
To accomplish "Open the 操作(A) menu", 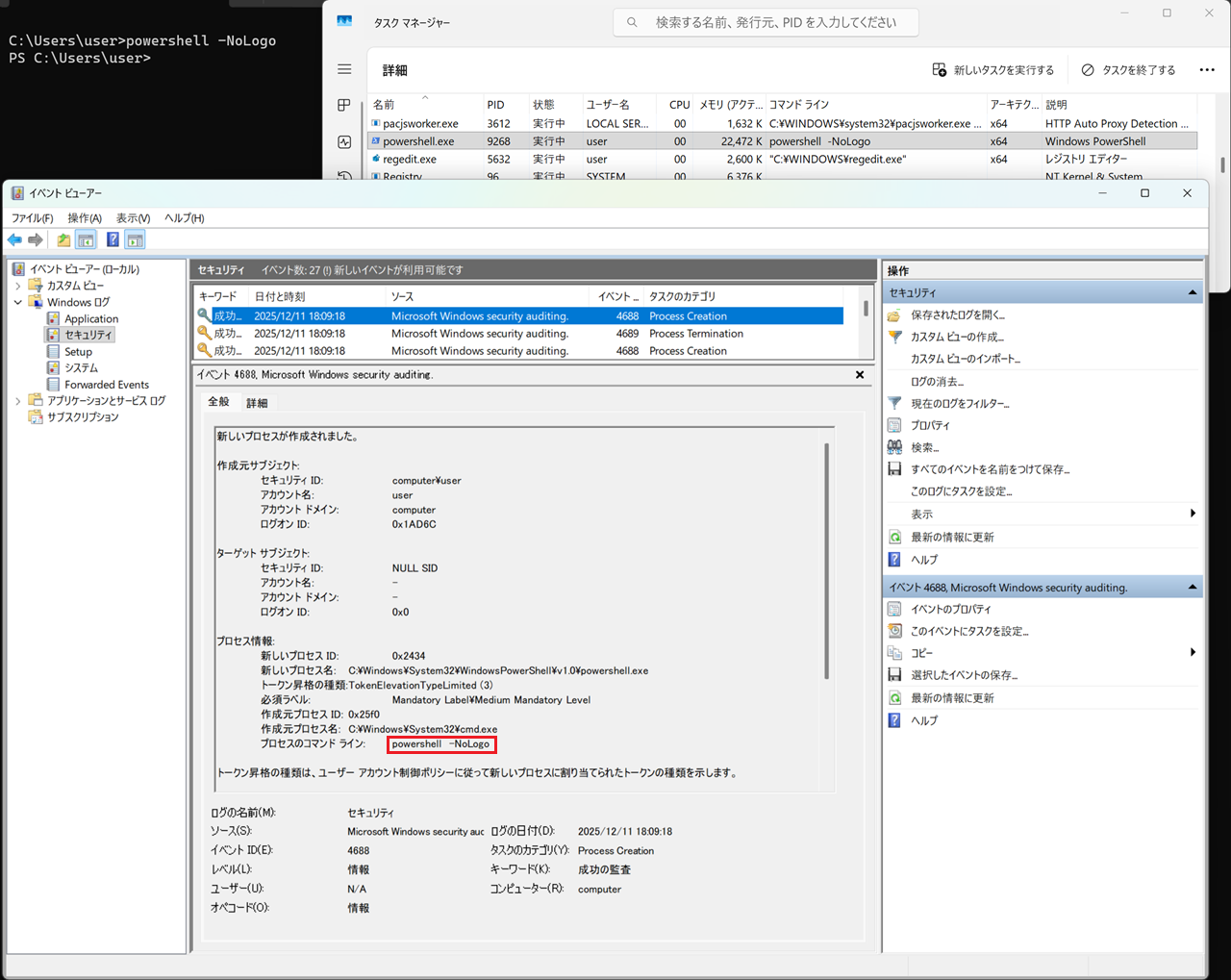I will [85, 218].
